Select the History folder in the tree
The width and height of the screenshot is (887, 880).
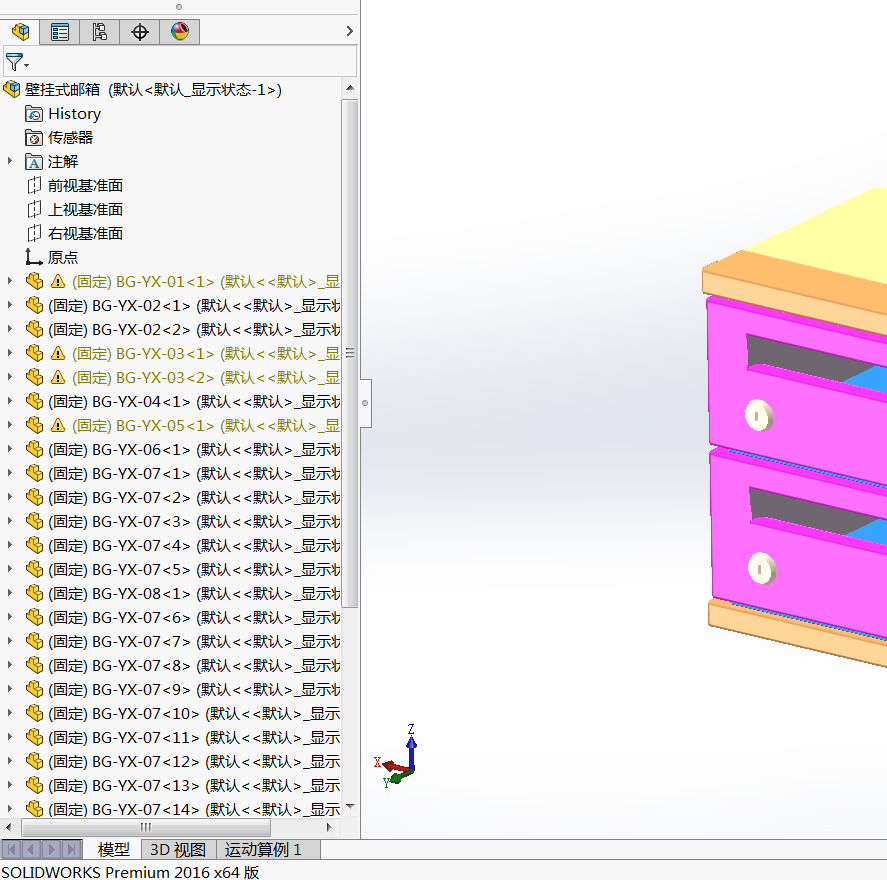point(74,114)
